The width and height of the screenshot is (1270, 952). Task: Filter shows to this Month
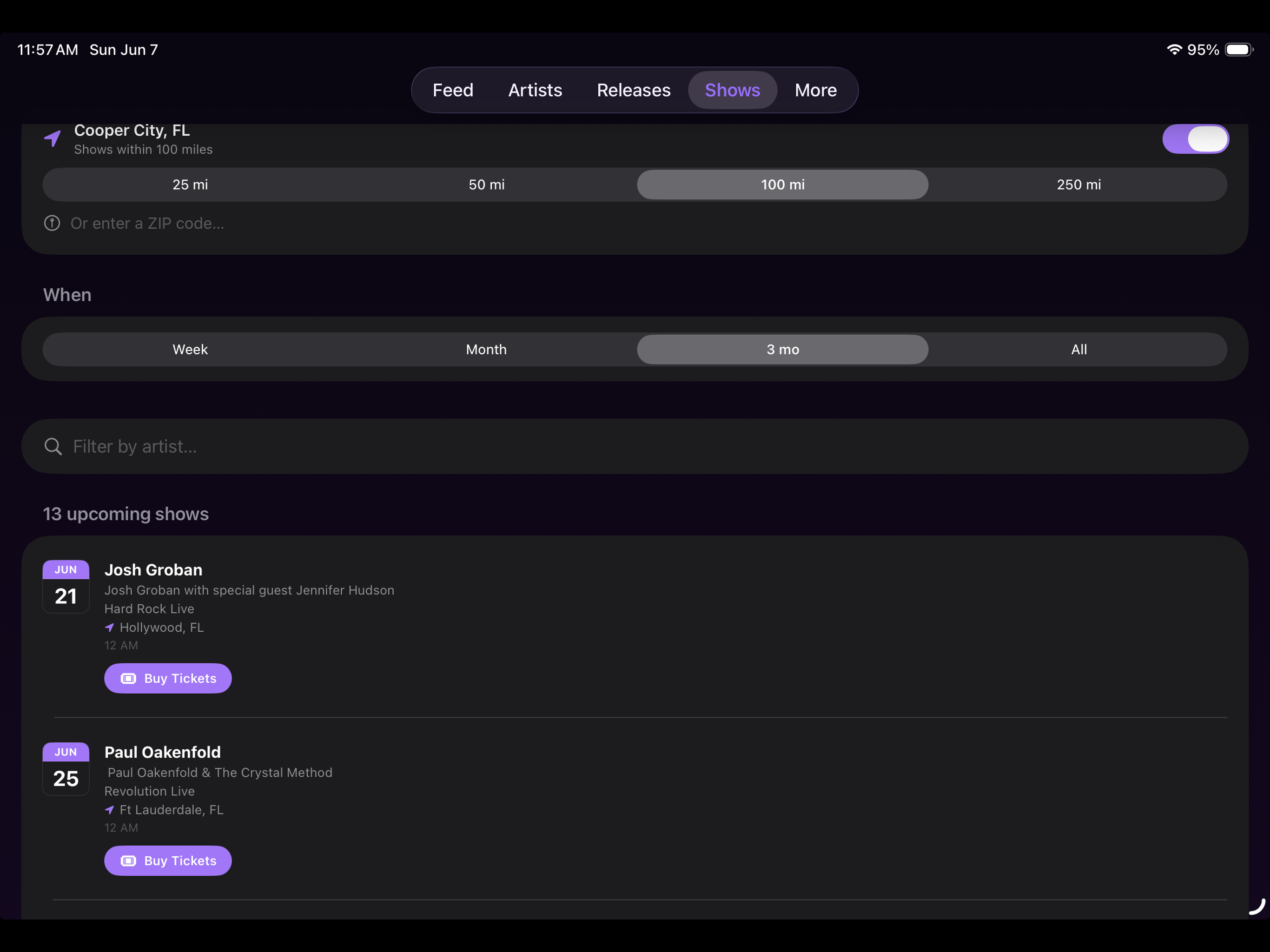click(x=486, y=350)
